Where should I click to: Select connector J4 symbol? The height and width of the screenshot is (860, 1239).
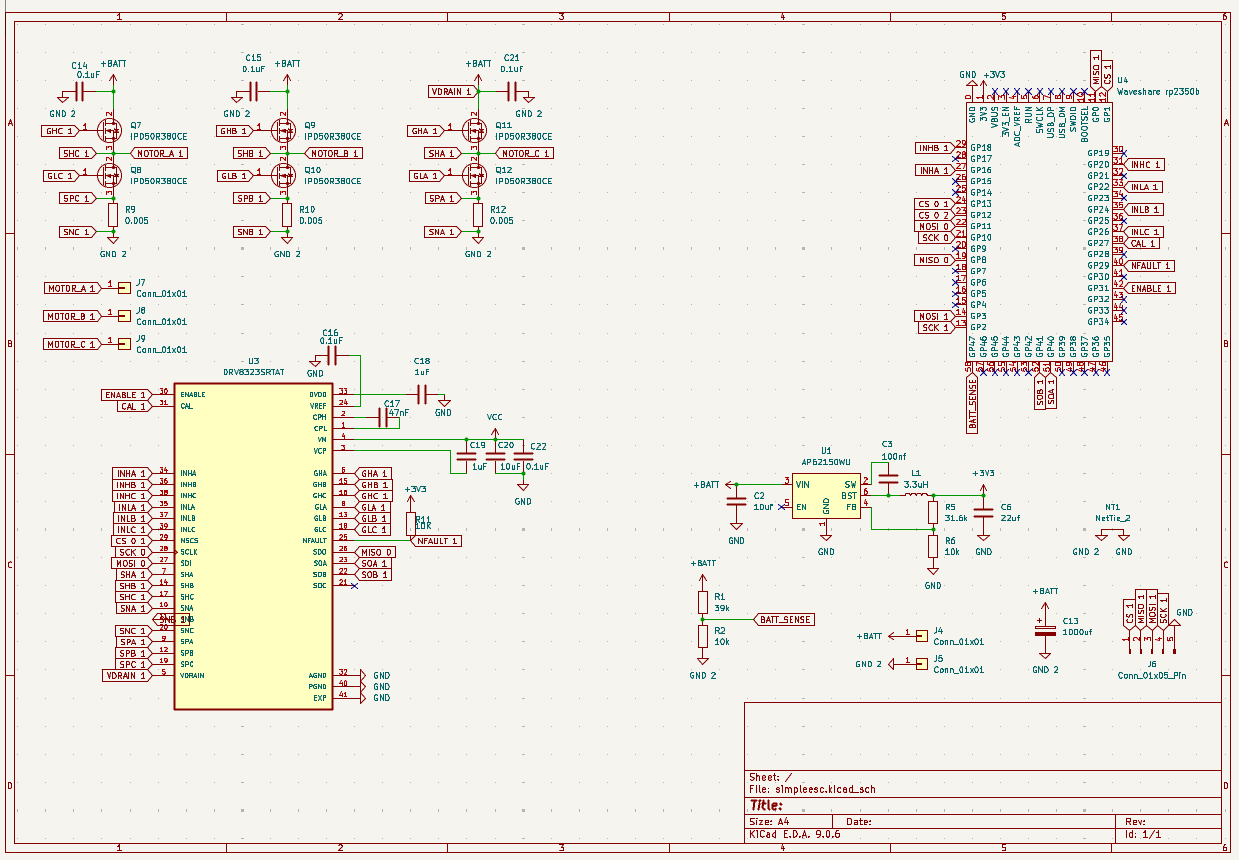coord(921,634)
